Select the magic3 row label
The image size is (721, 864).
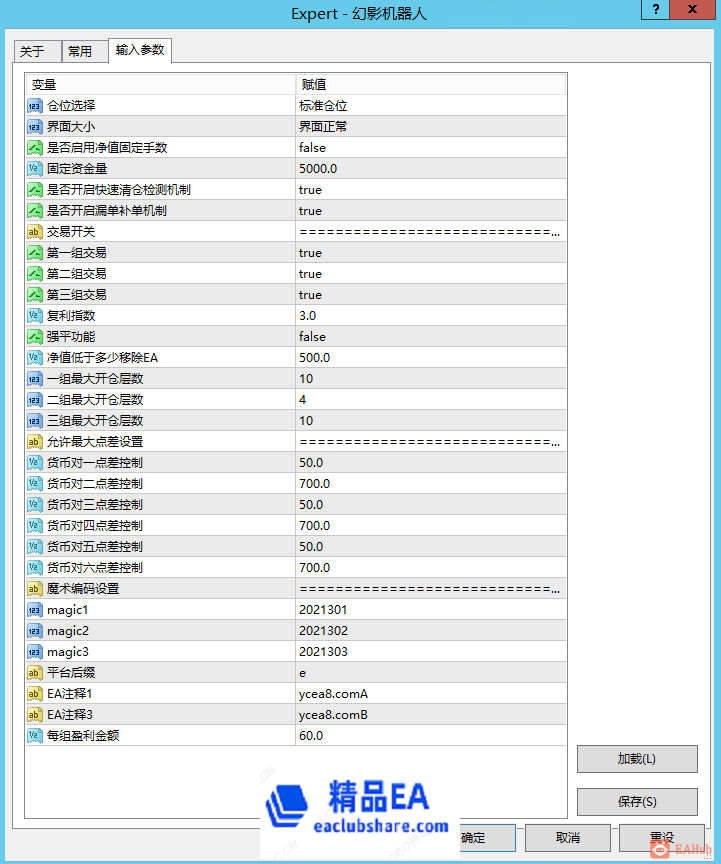(x=68, y=651)
